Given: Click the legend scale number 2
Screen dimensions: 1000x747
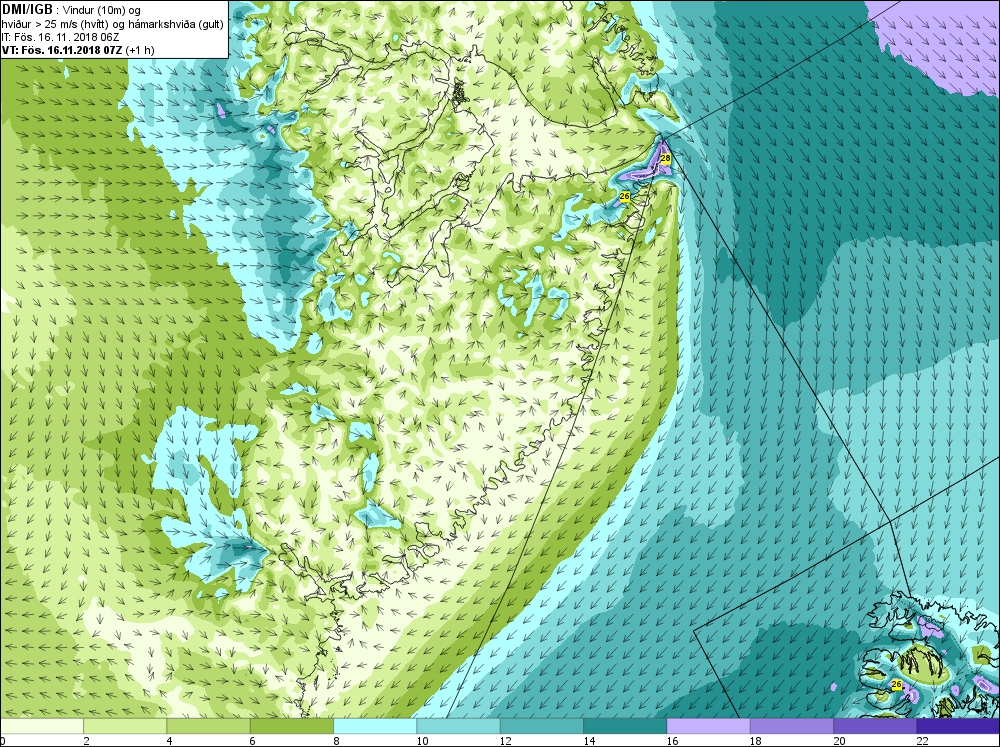Looking at the screenshot, I should click(86, 741).
